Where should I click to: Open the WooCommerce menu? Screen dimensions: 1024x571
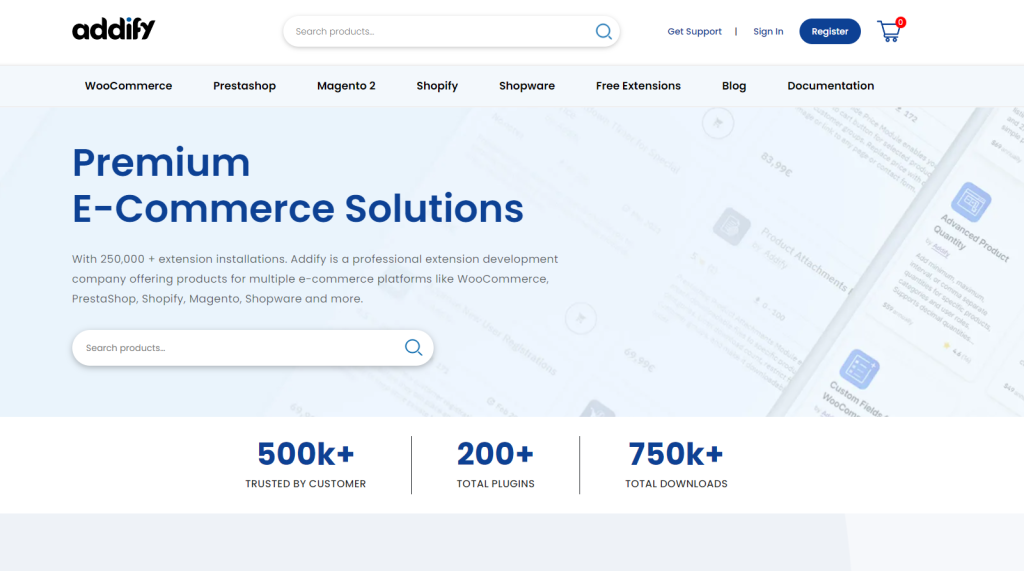coord(128,86)
